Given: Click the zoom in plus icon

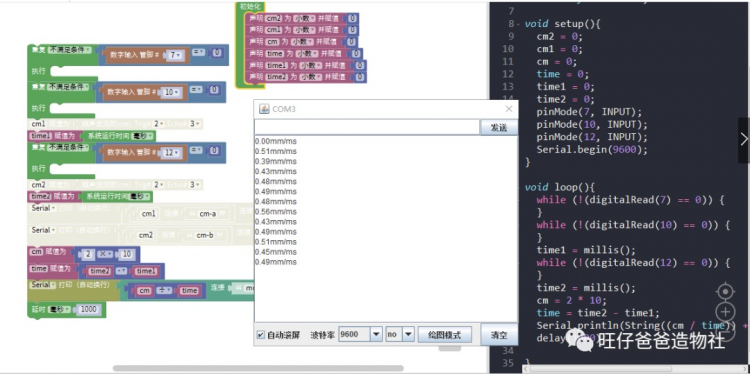Looking at the screenshot, I should click(x=726, y=312).
